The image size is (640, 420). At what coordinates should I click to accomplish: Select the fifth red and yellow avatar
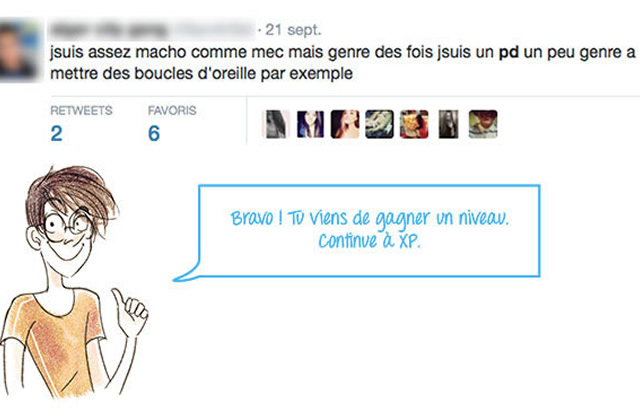click(x=414, y=124)
